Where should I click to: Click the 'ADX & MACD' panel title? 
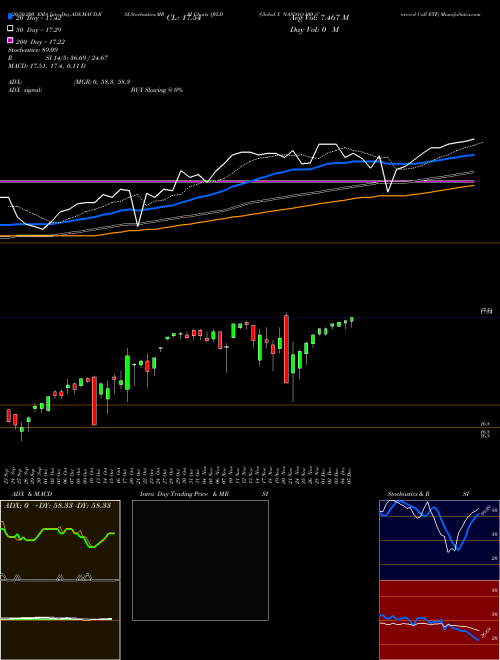pos(32,494)
